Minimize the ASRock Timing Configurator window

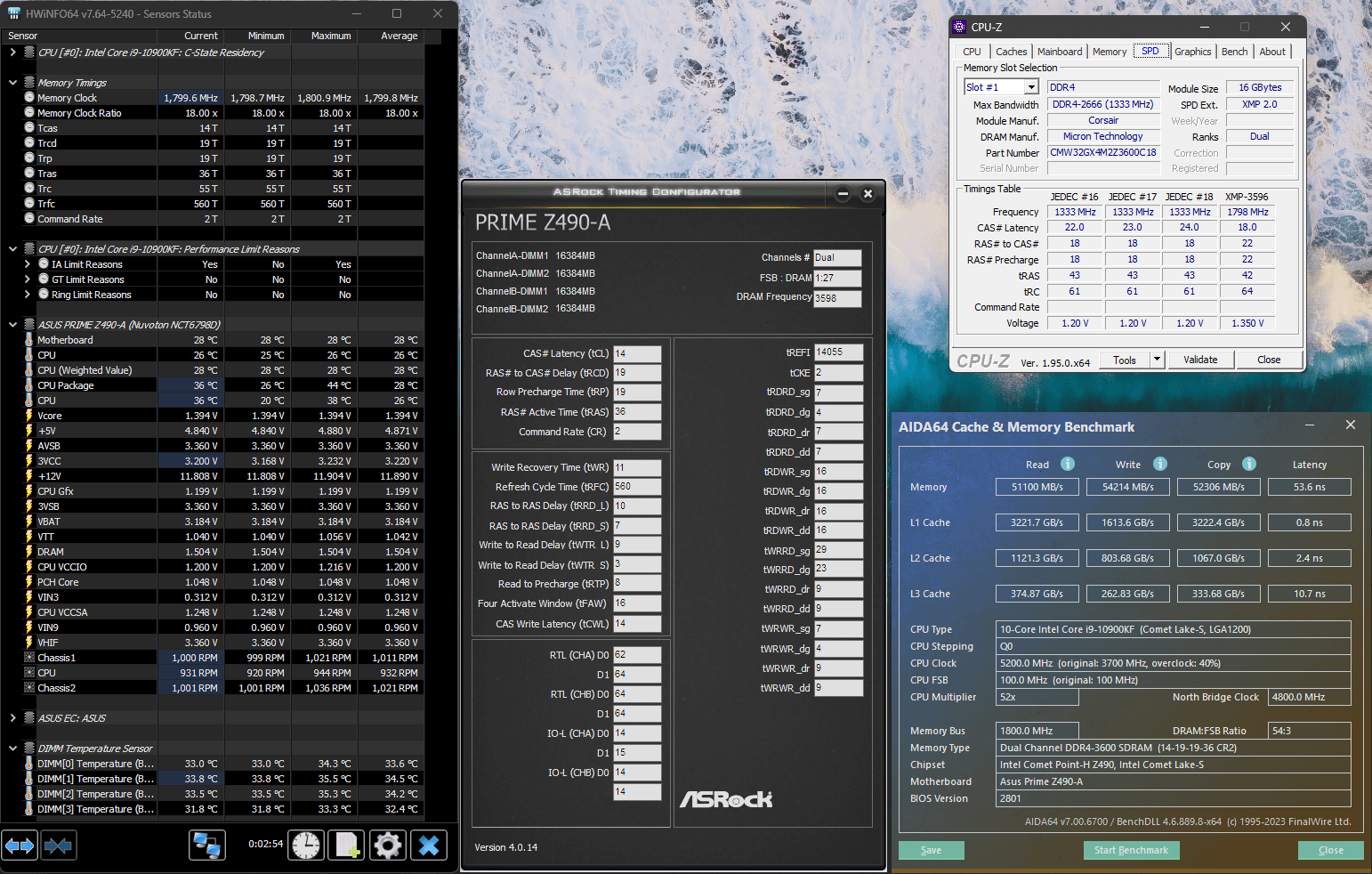843,194
